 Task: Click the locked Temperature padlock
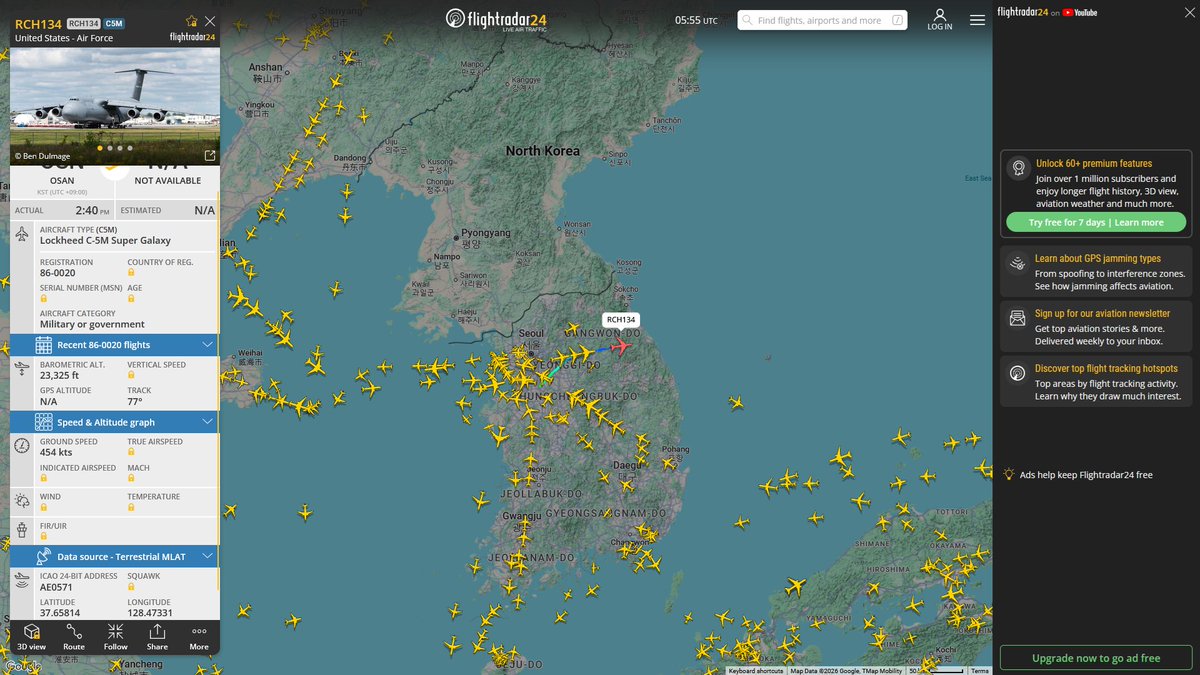pos(131,509)
